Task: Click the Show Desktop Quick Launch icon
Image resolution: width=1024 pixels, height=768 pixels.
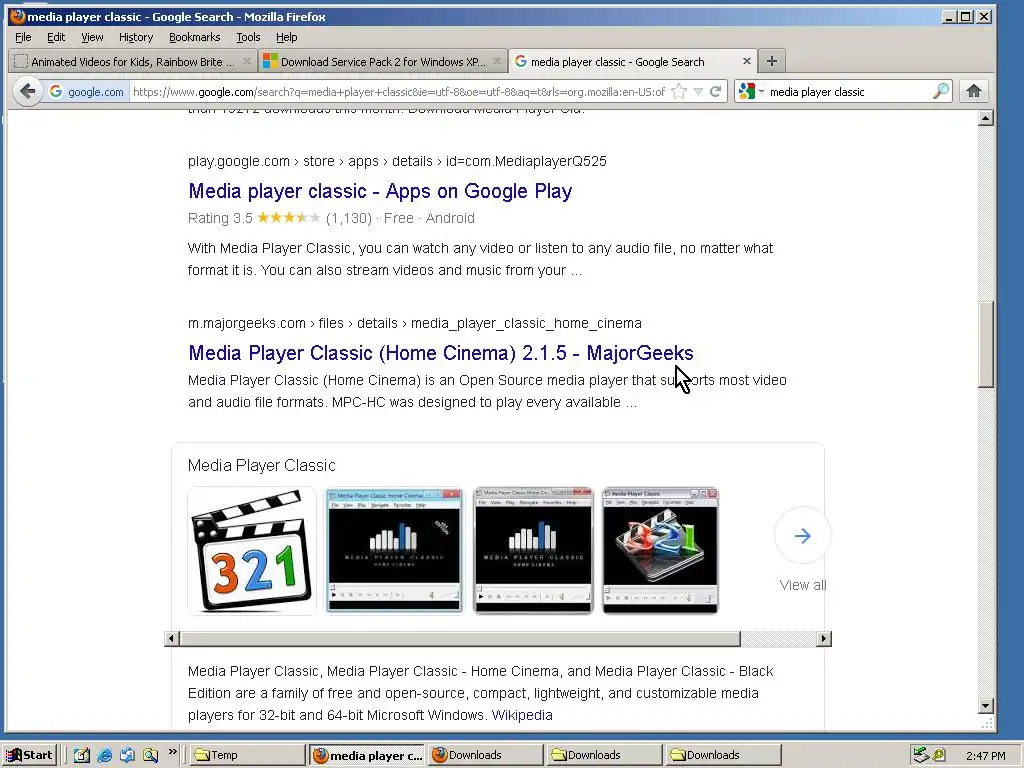Action: [127, 755]
